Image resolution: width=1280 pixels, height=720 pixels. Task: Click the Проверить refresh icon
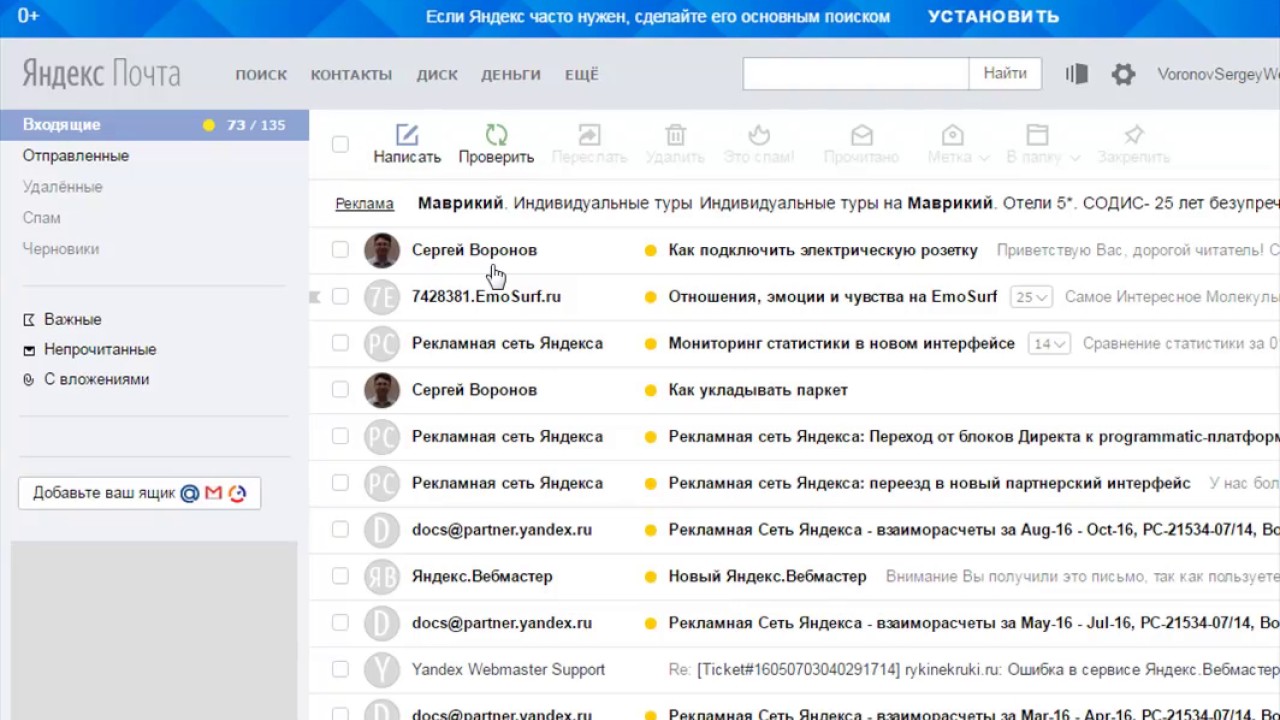[496, 135]
